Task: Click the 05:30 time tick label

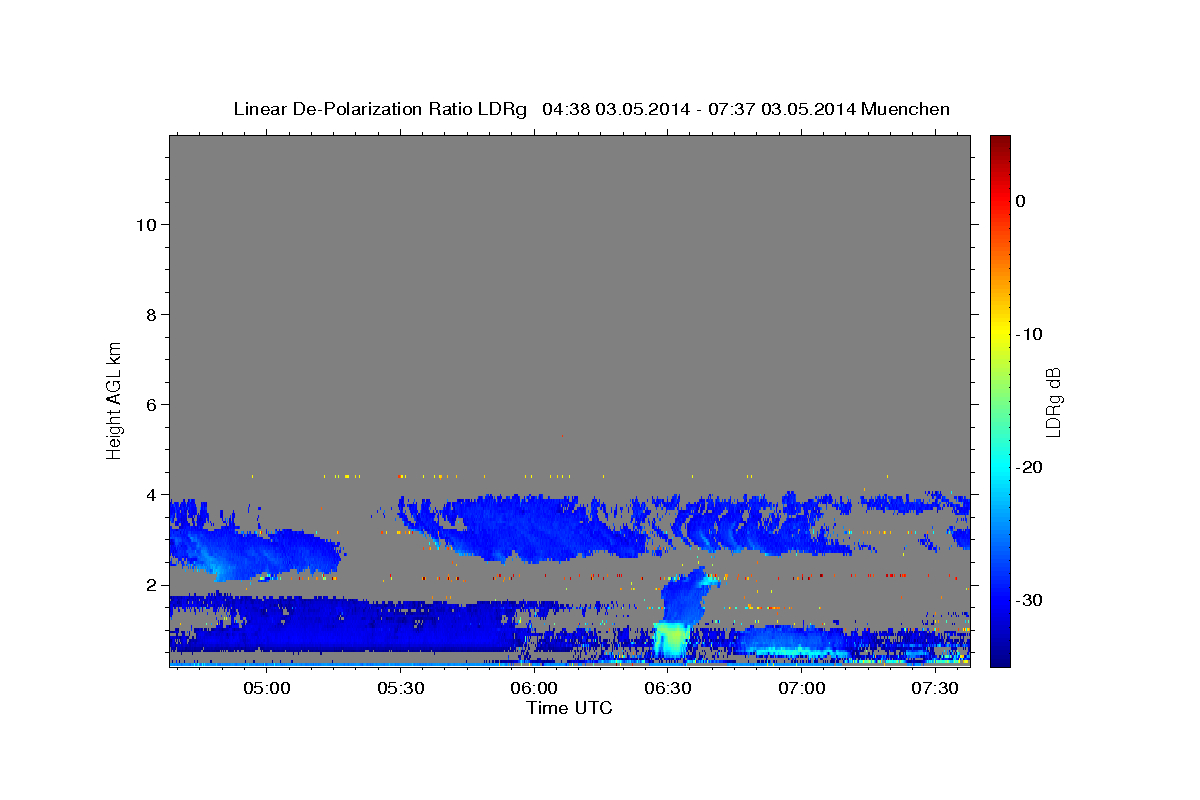Action: pyautogui.click(x=401, y=689)
